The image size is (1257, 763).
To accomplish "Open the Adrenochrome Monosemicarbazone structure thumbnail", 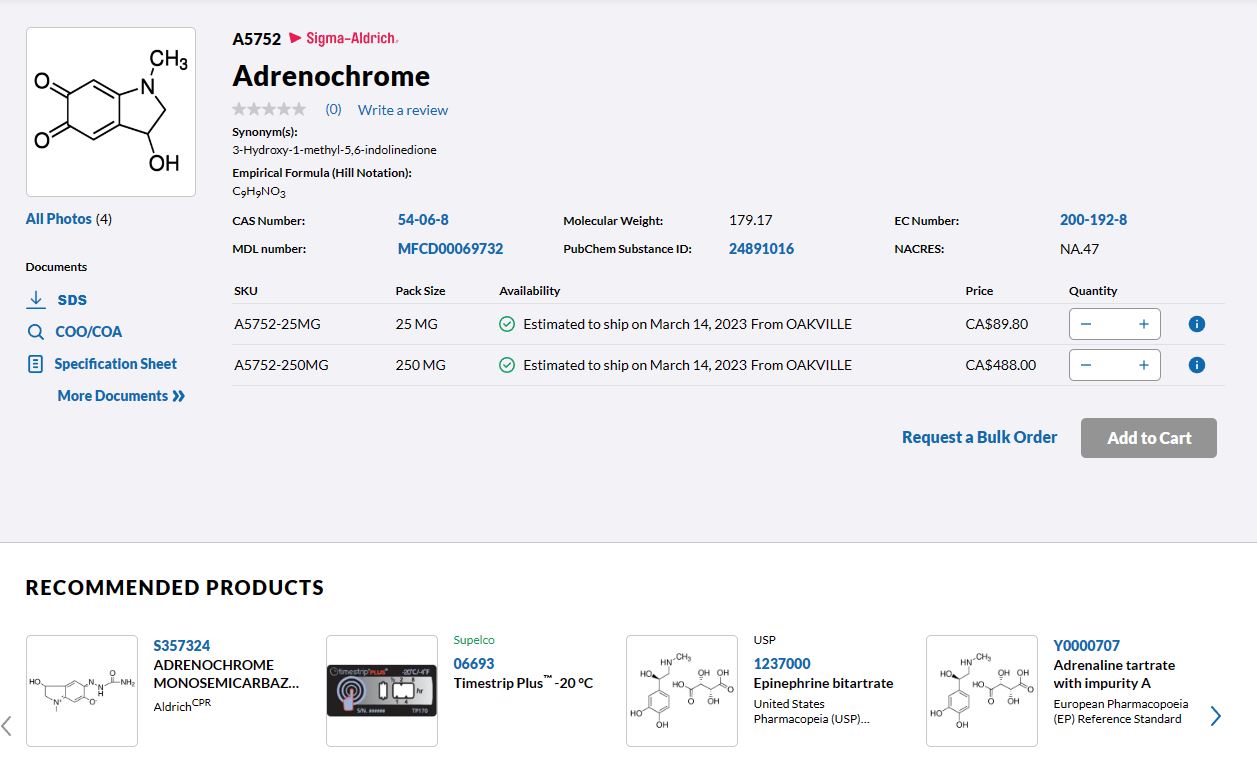I will tap(82, 690).
